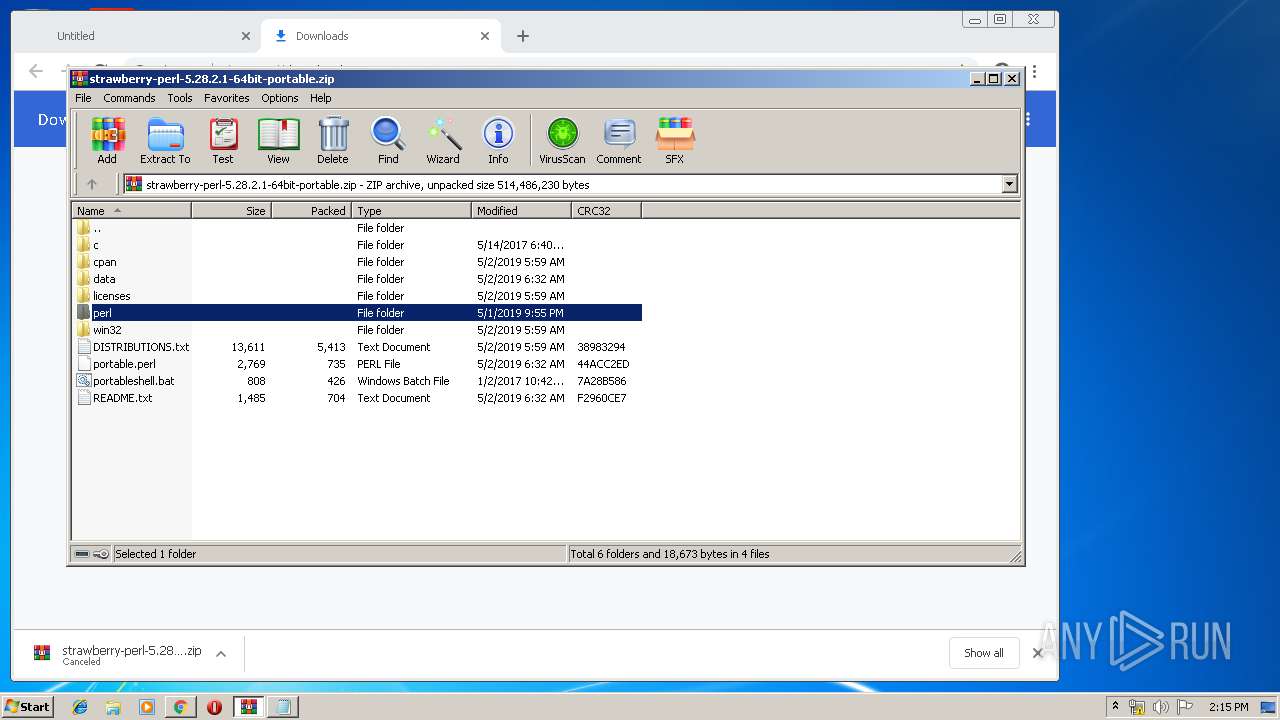This screenshot has height=720, width=1280.
Task: Sort list by Modified column header
Action: 521,211
